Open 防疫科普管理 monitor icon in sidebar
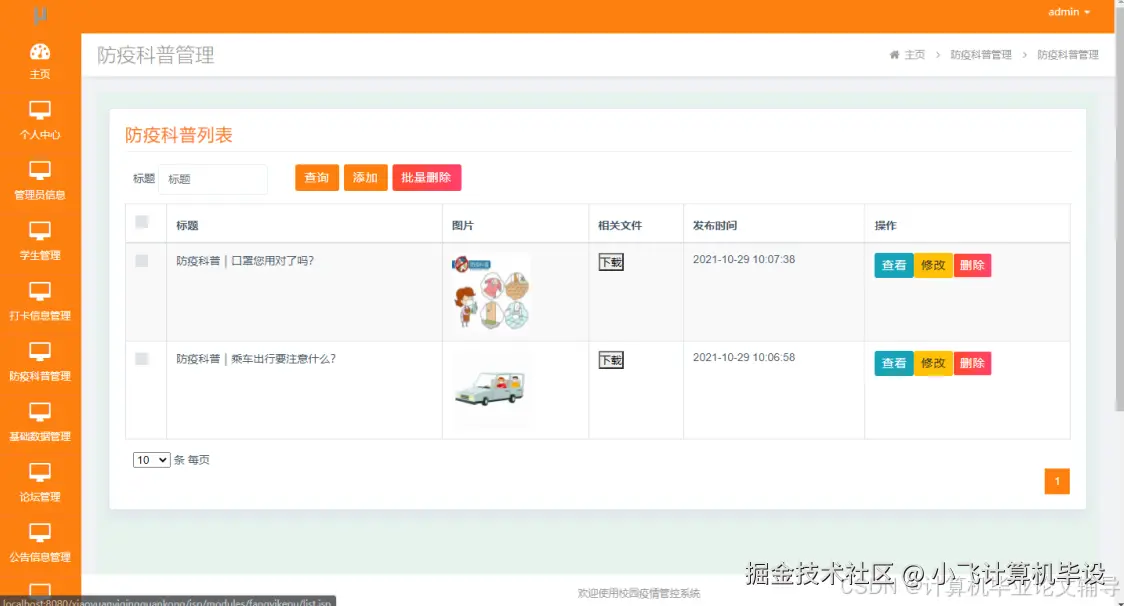 pos(40,351)
